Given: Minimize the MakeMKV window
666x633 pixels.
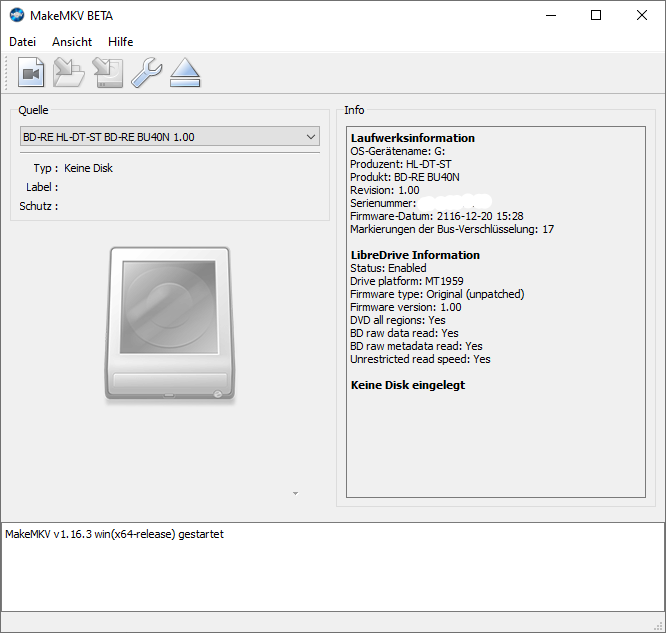Looking at the screenshot, I should pyautogui.click(x=551, y=15).
